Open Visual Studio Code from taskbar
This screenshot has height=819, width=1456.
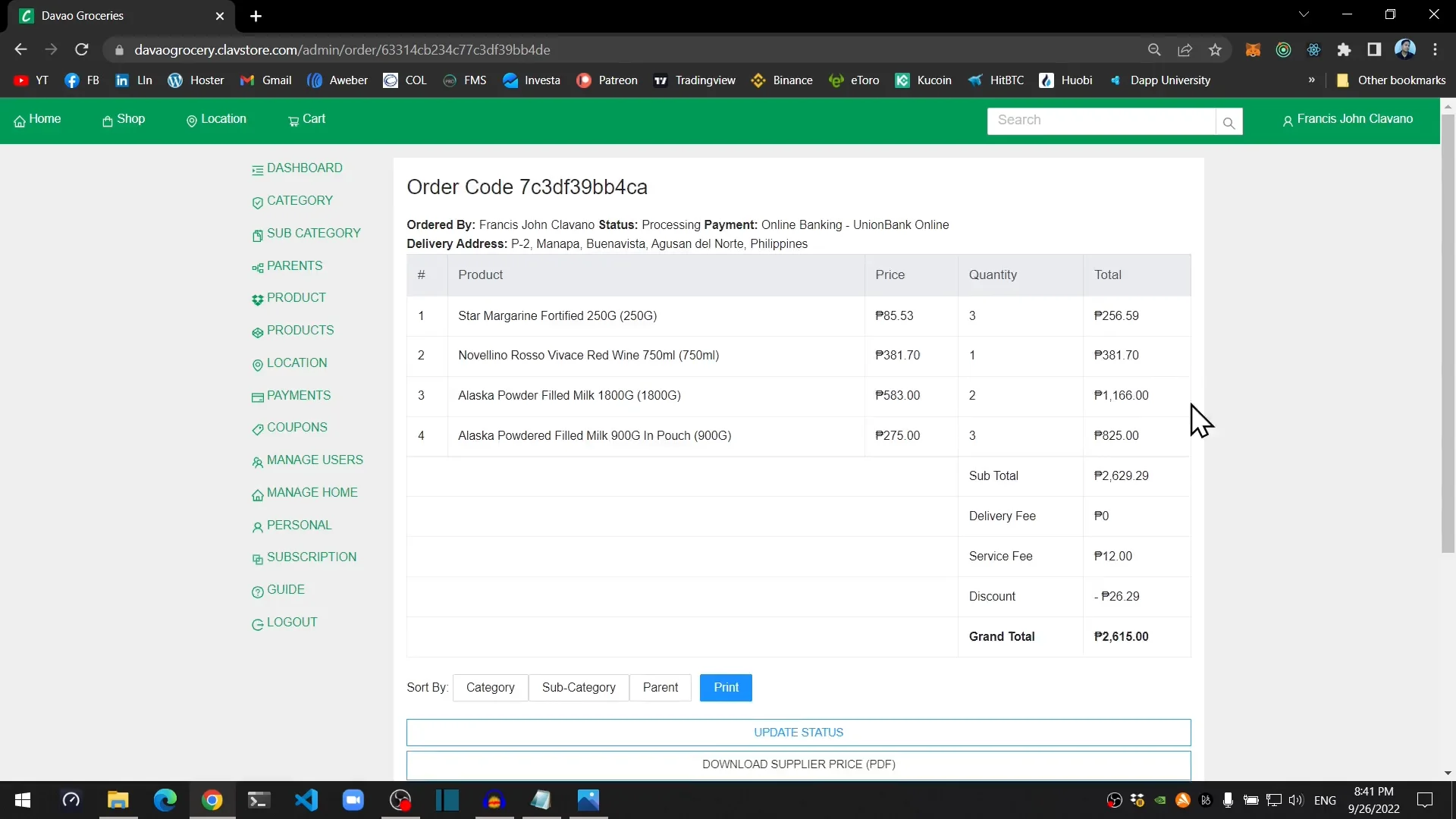(306, 800)
